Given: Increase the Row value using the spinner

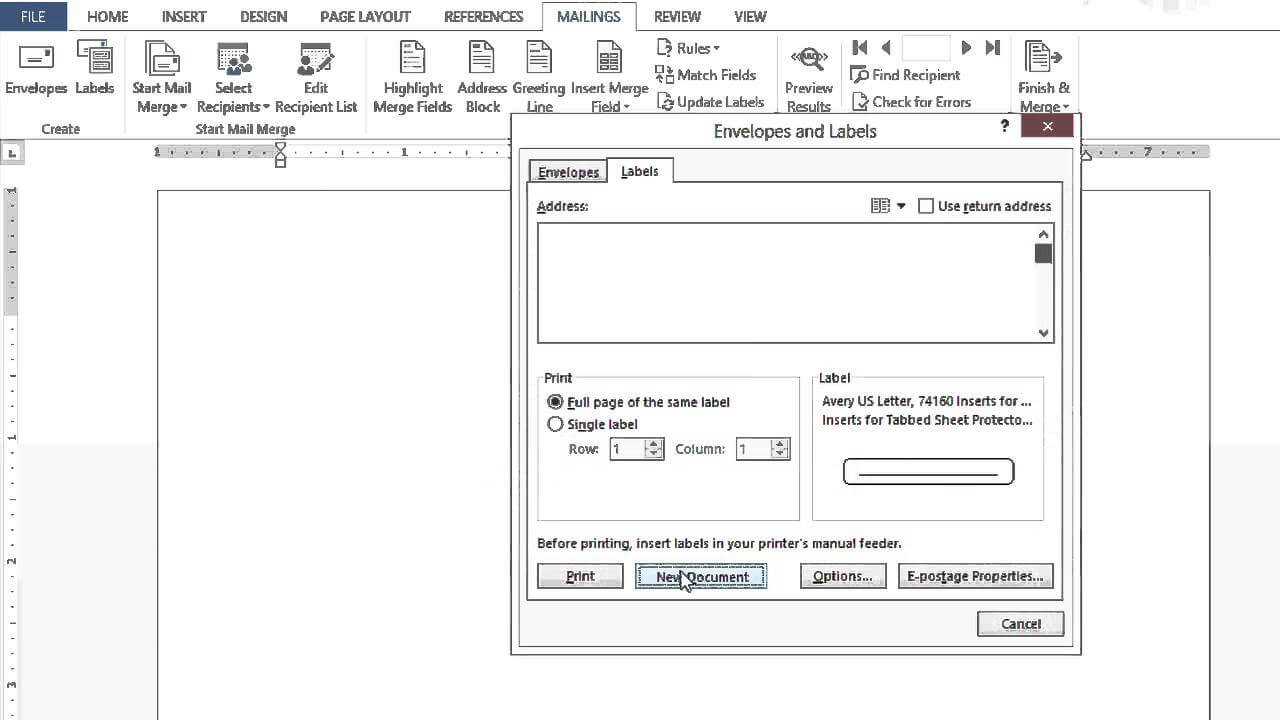Looking at the screenshot, I should pos(653,444).
